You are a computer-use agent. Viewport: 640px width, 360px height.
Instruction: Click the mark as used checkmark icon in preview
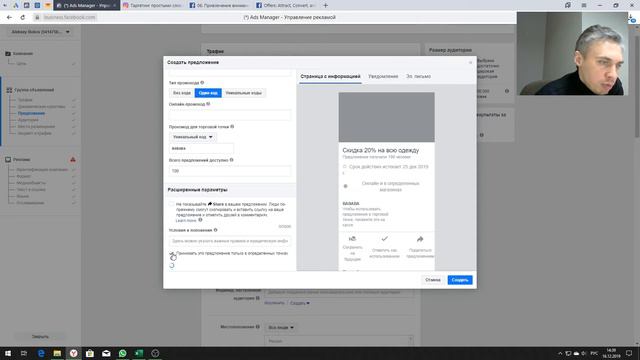(384, 239)
